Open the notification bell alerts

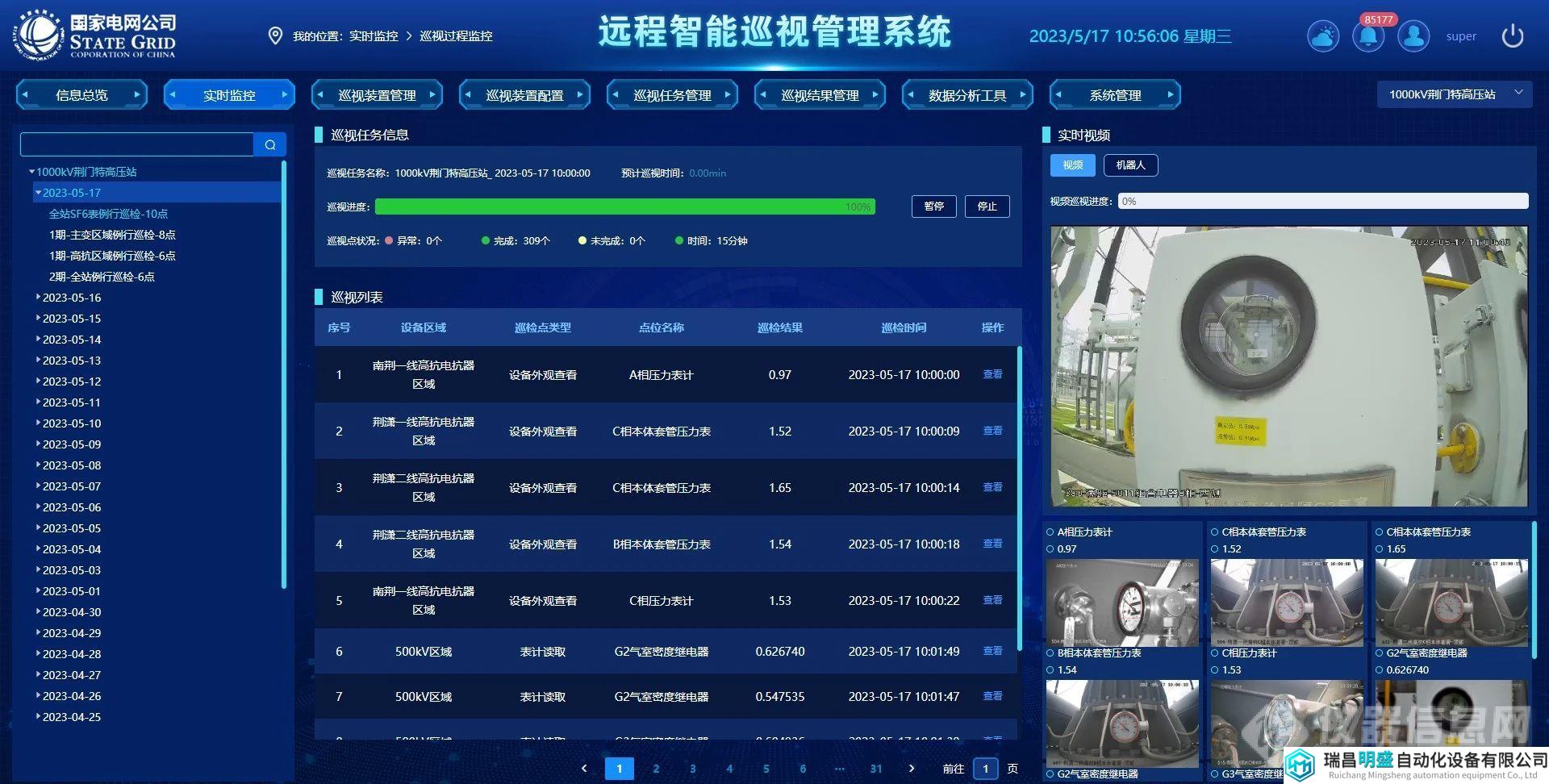point(1368,36)
